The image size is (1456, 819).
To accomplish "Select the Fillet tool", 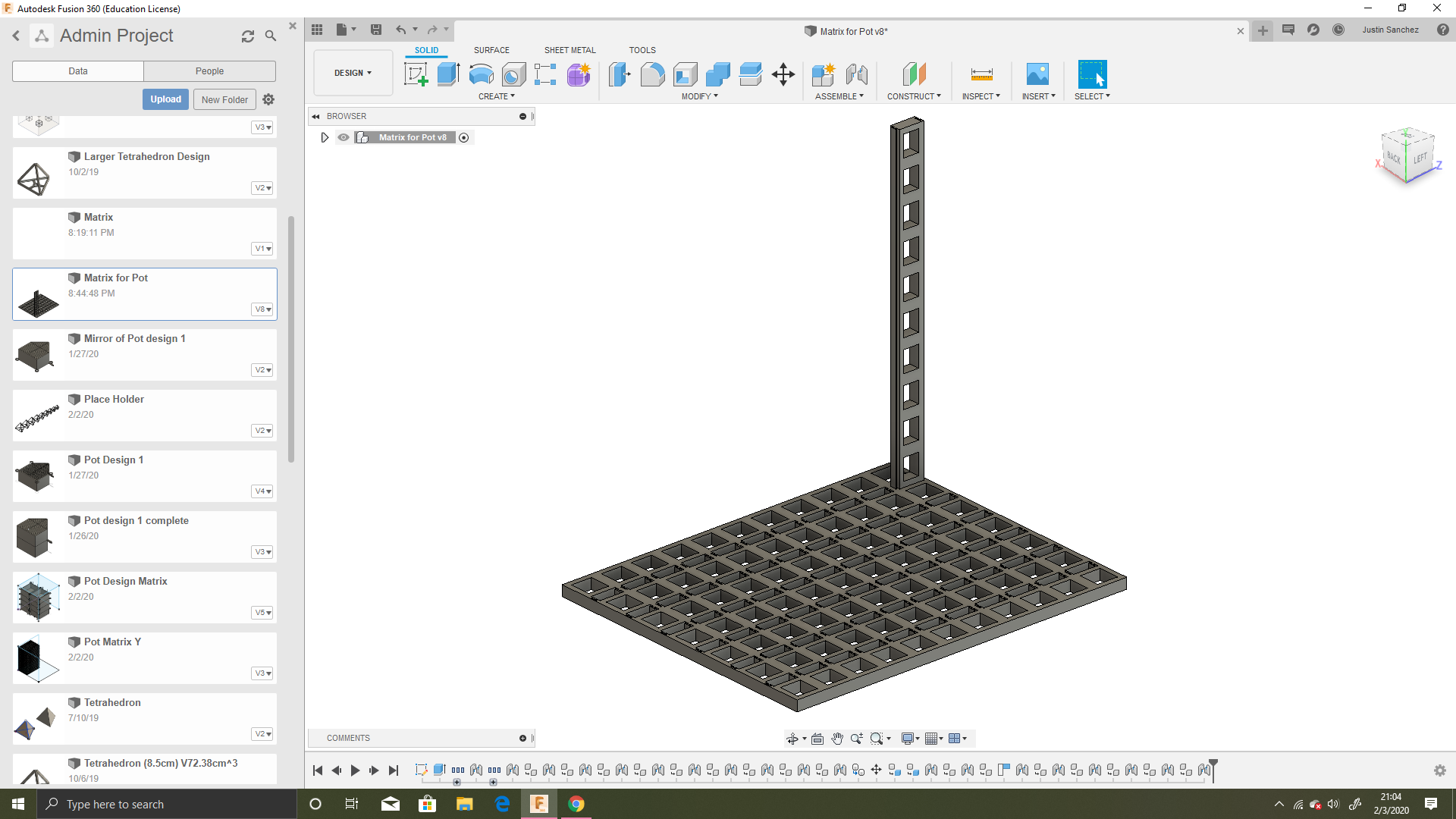I will (x=652, y=74).
